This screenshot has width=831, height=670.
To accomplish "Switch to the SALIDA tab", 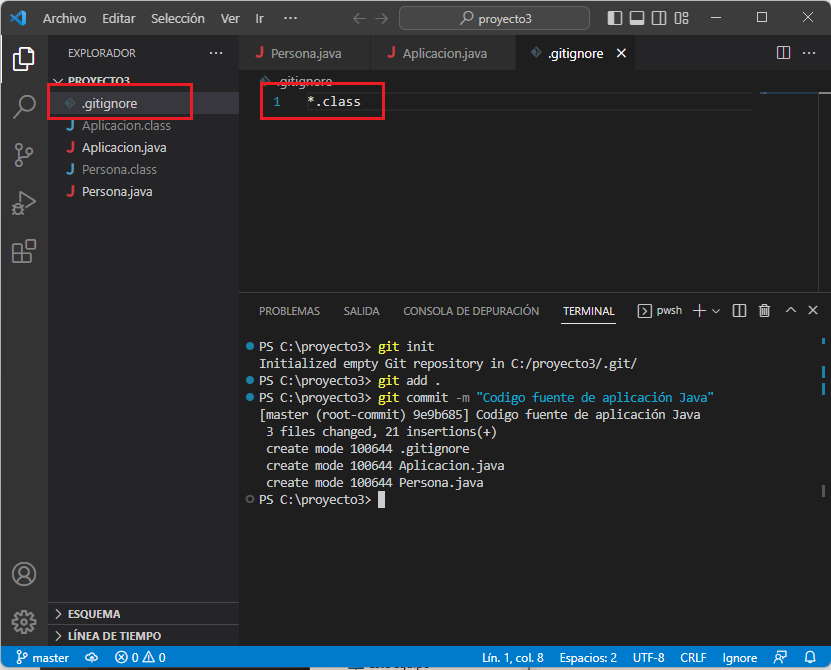I will pos(361,311).
